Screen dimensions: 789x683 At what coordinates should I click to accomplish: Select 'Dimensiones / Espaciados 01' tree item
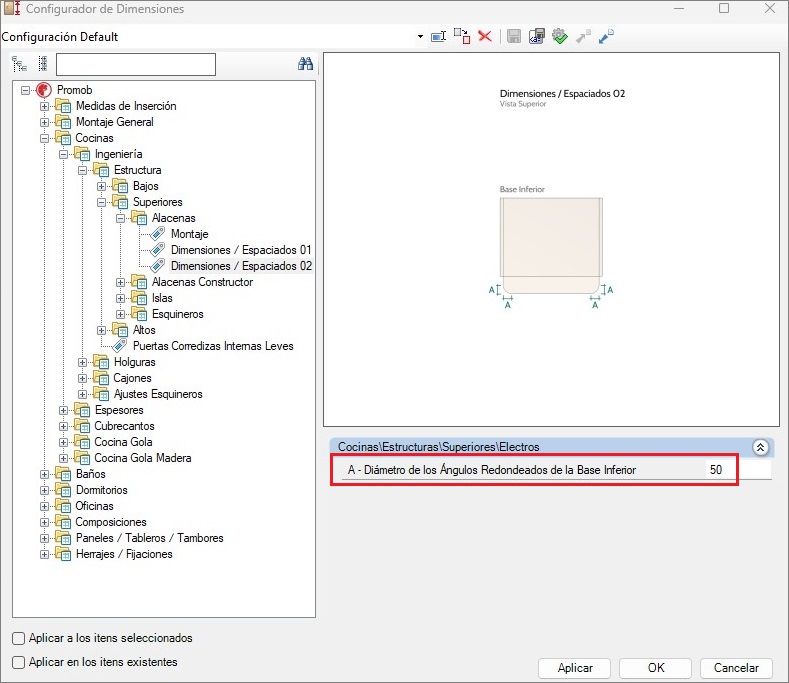241,250
